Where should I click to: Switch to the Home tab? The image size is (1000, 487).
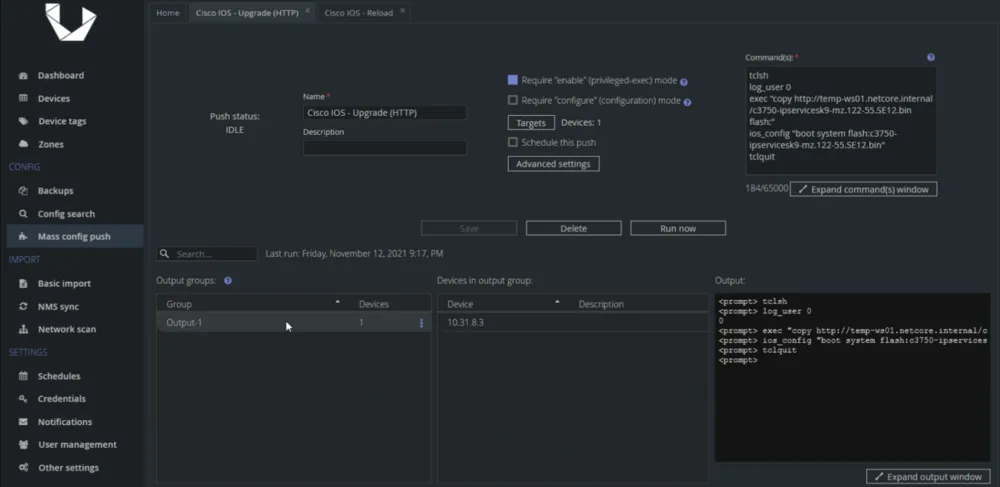[x=168, y=13]
